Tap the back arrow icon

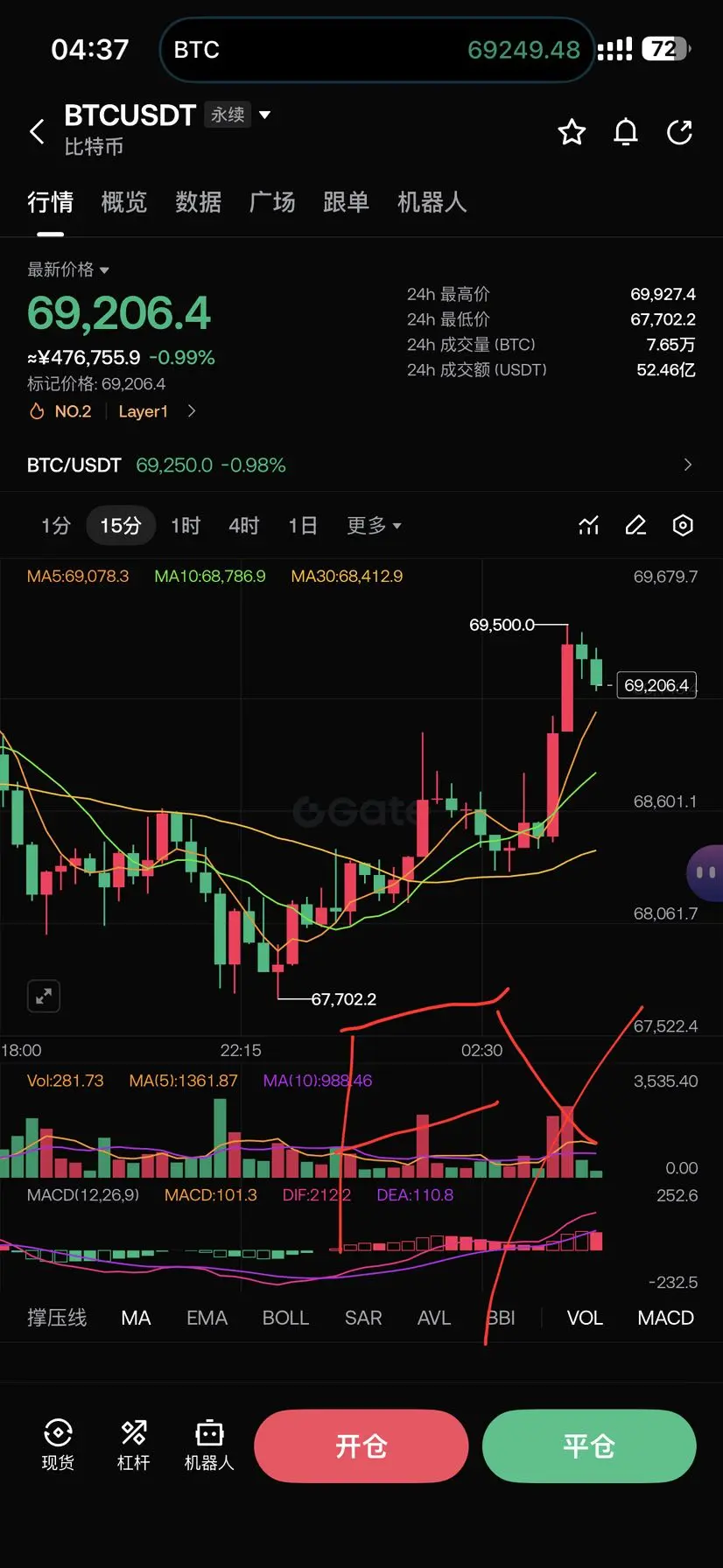(x=37, y=132)
